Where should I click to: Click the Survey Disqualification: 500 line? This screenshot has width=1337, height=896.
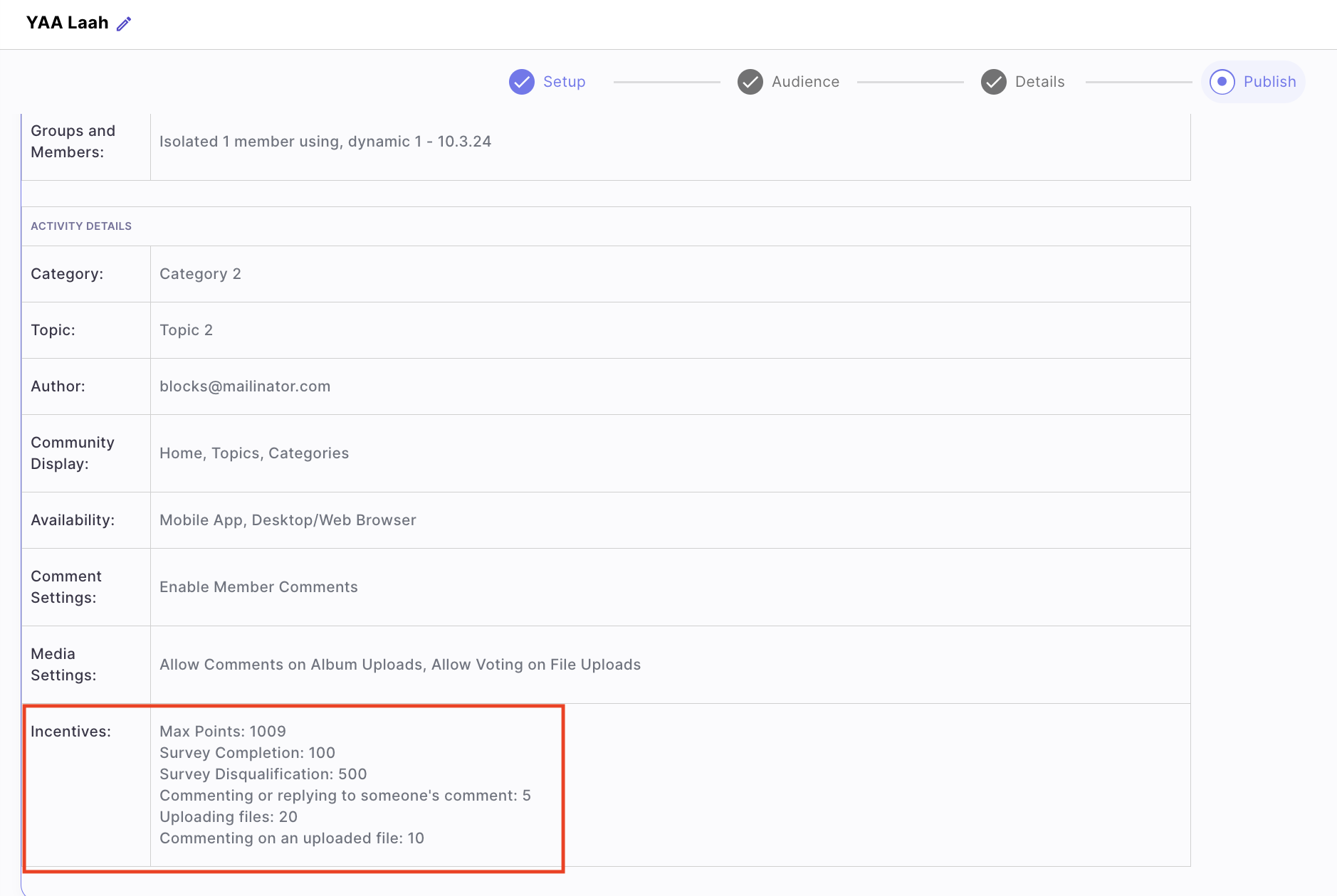tap(263, 774)
